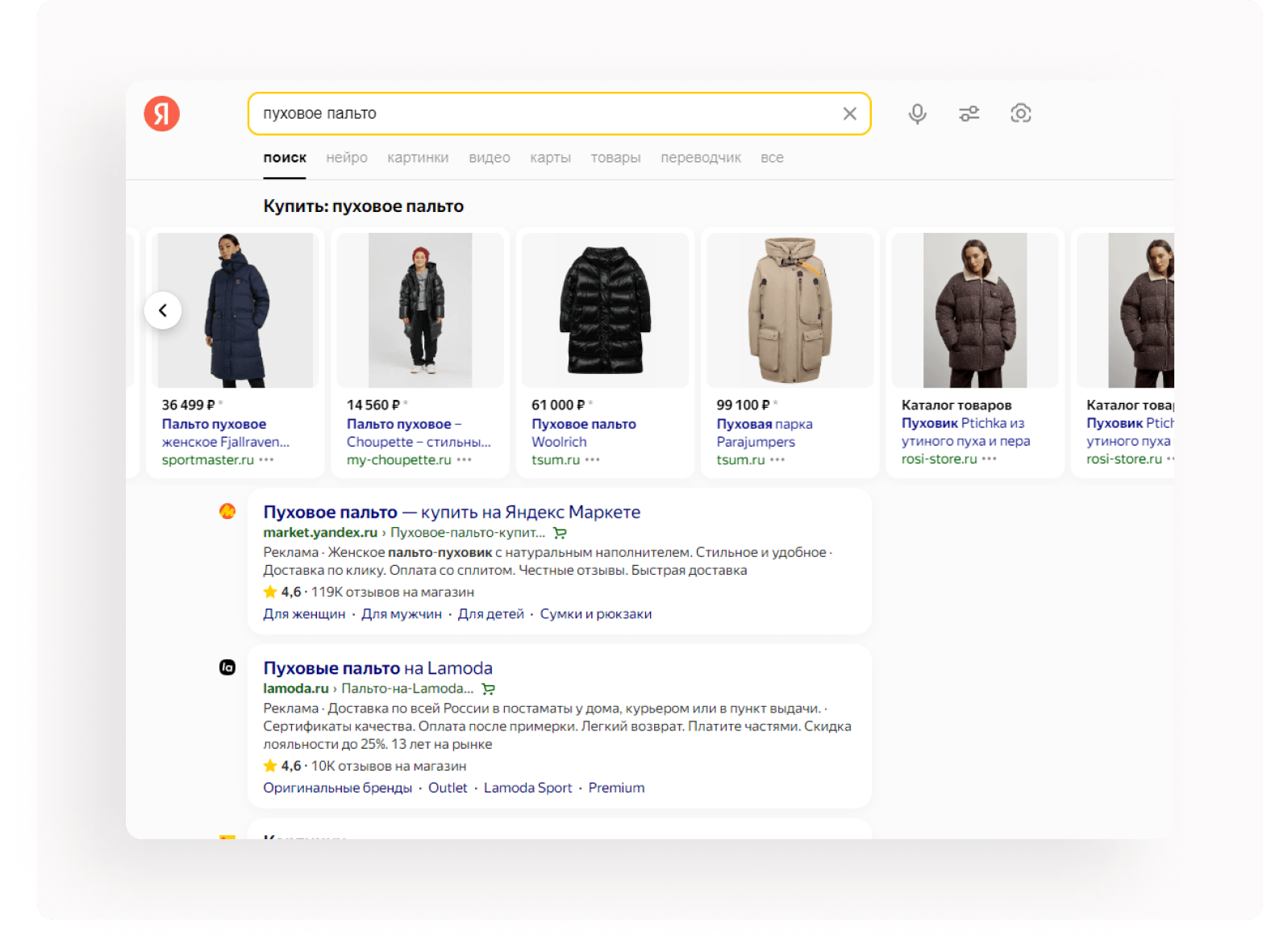
Task: Switch to the картинки tab
Action: pos(418,158)
